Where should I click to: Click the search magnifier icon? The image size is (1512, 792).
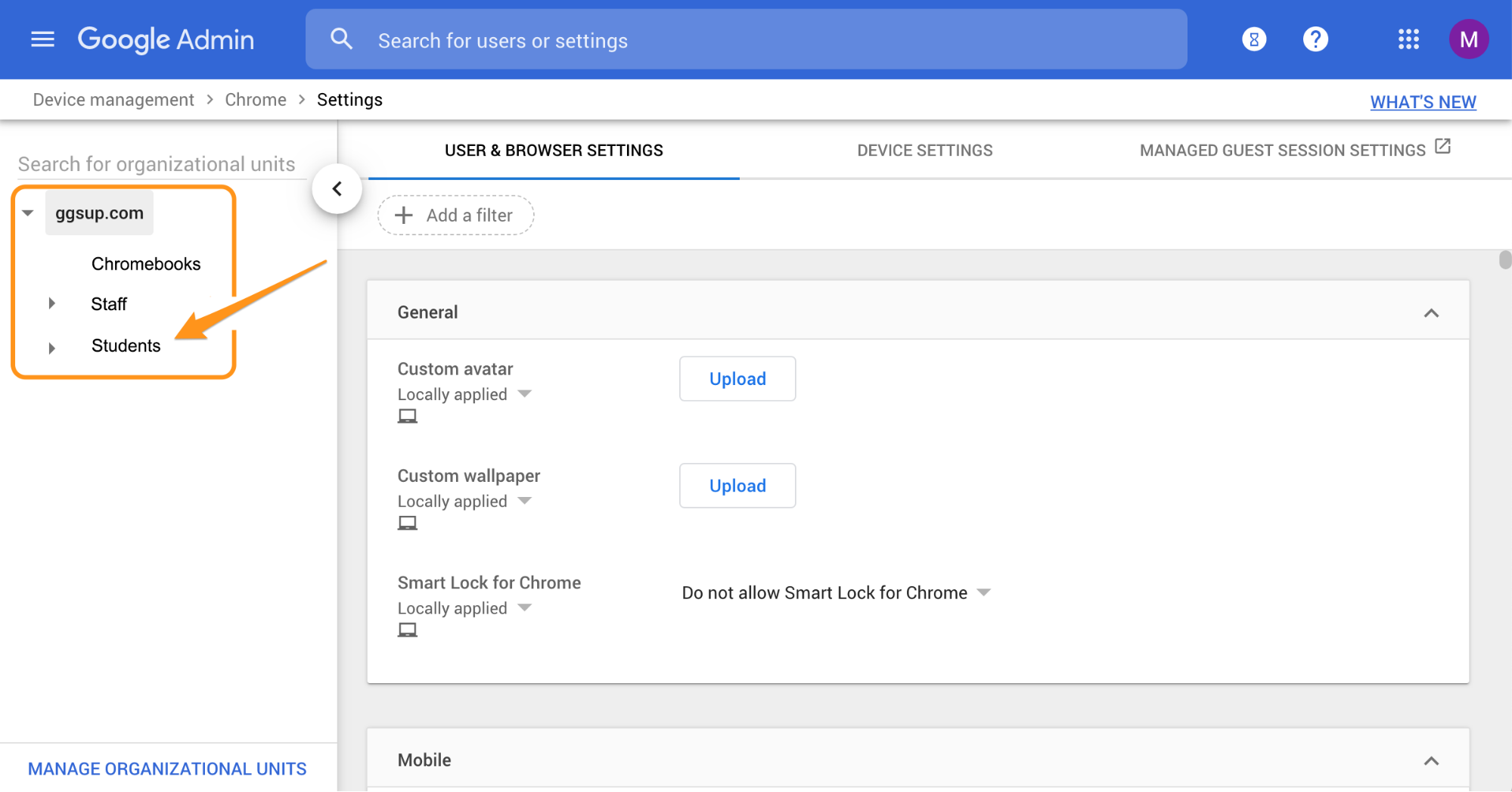342,39
